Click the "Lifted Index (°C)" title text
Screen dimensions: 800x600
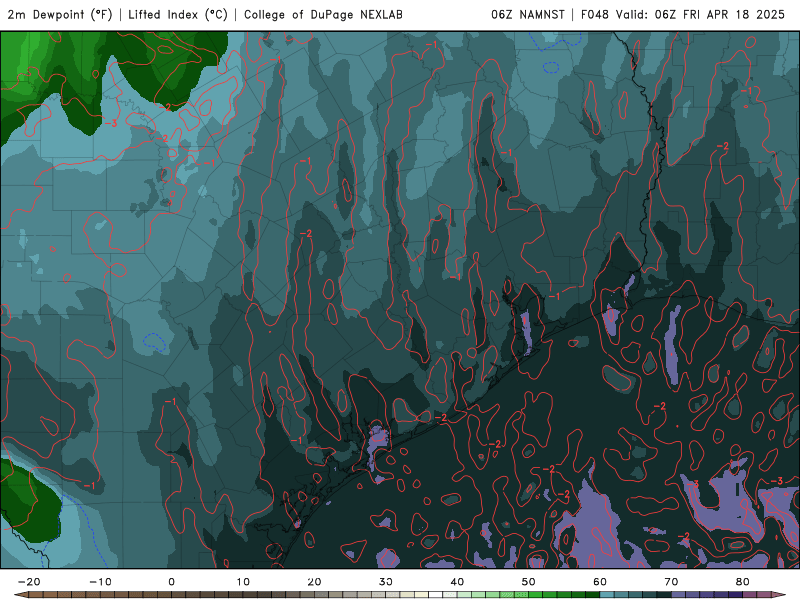tap(178, 15)
